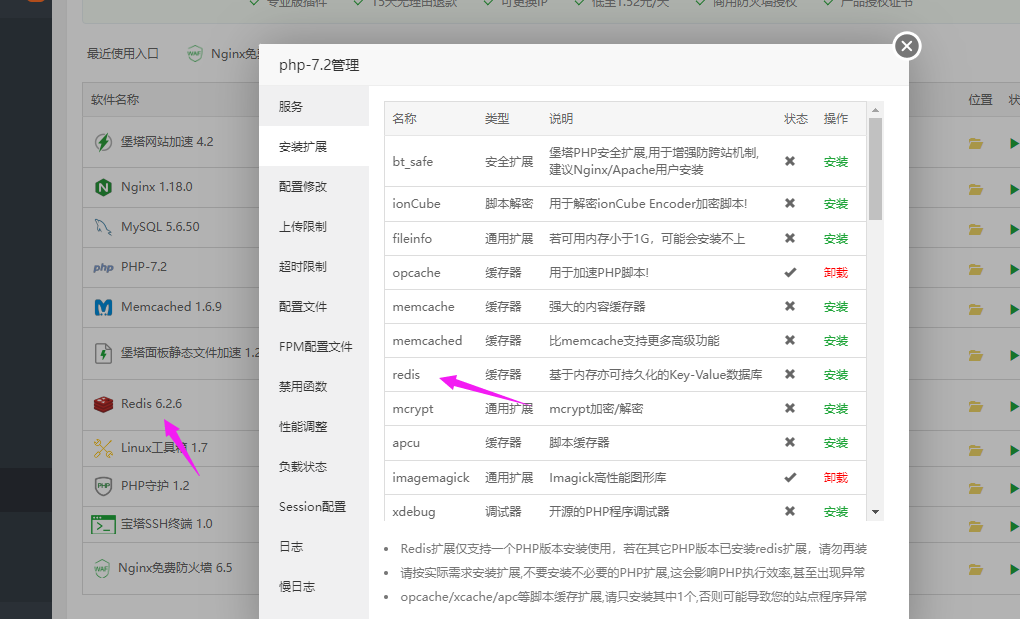The width and height of the screenshot is (1020, 619).
Task: Click the 堡塔面板静态文件加速 icon
Action: 103,353
